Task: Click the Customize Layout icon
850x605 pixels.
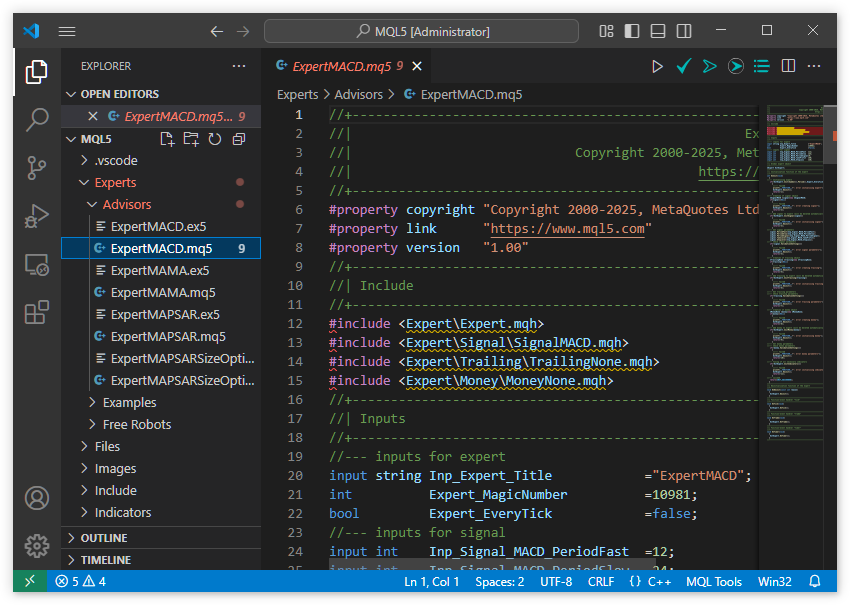Action: click(x=606, y=31)
